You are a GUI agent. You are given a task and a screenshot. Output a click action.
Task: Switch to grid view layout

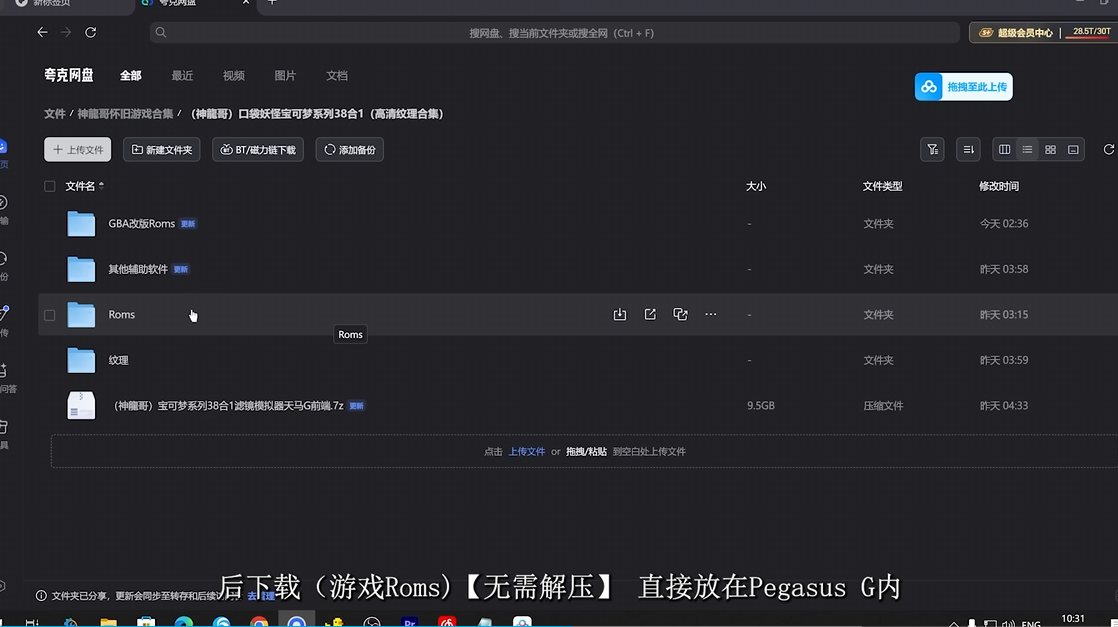(x=1050, y=149)
